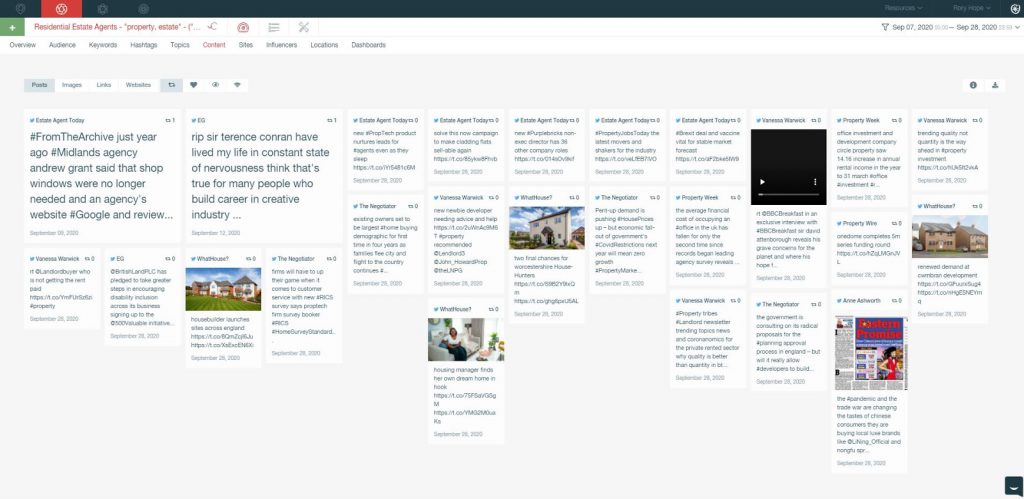Screen dimensions: 1024x499
Task: Open the Influencers tab
Action: point(281,45)
